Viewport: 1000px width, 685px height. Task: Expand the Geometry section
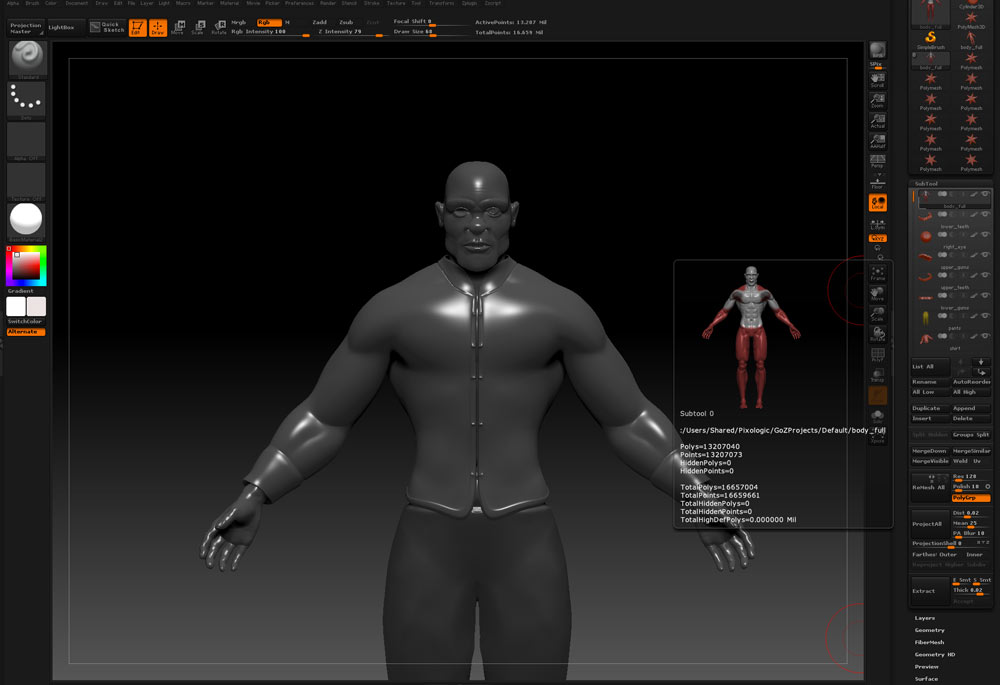pos(929,630)
